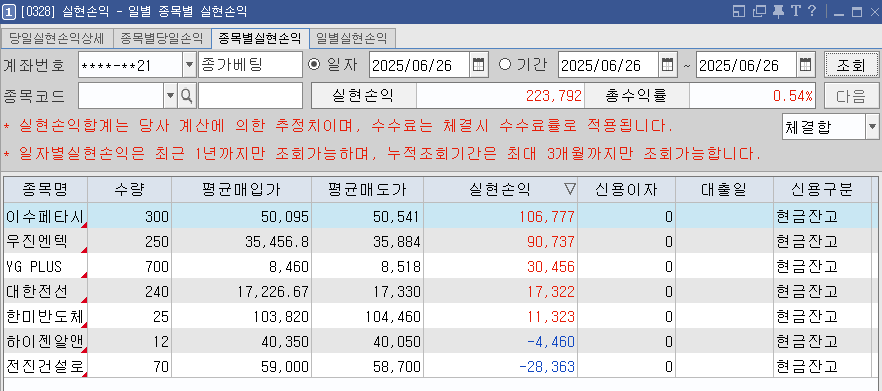Viewport: 882px width, 391px height.
Task: Open the account number dropdown
Action: click(x=189, y=65)
